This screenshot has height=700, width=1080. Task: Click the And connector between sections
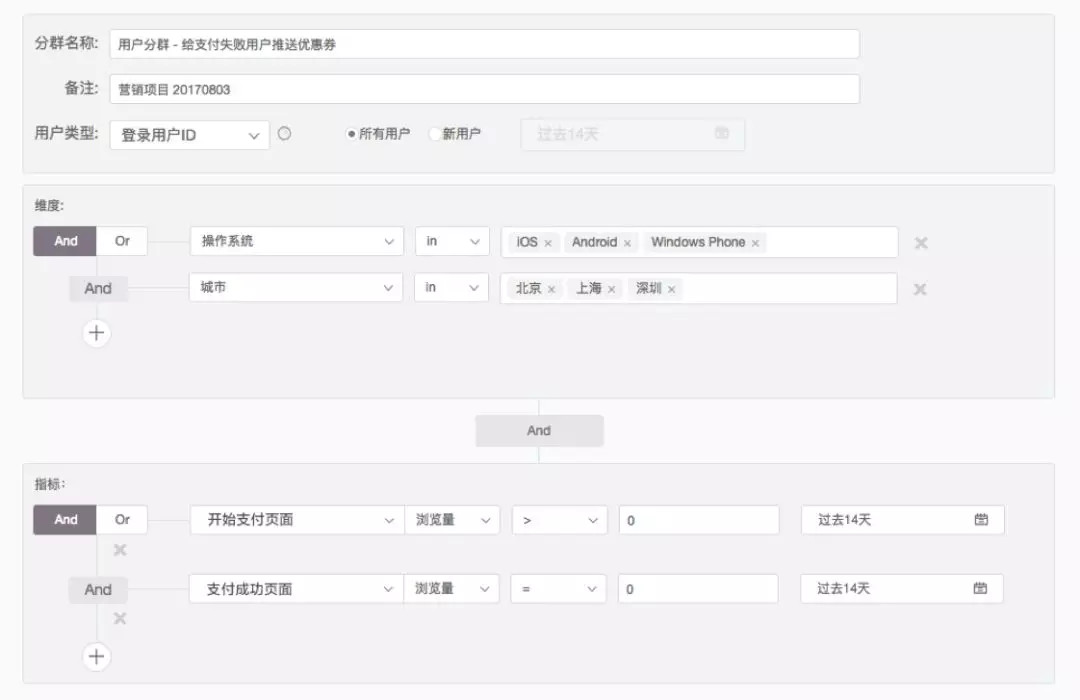point(539,430)
